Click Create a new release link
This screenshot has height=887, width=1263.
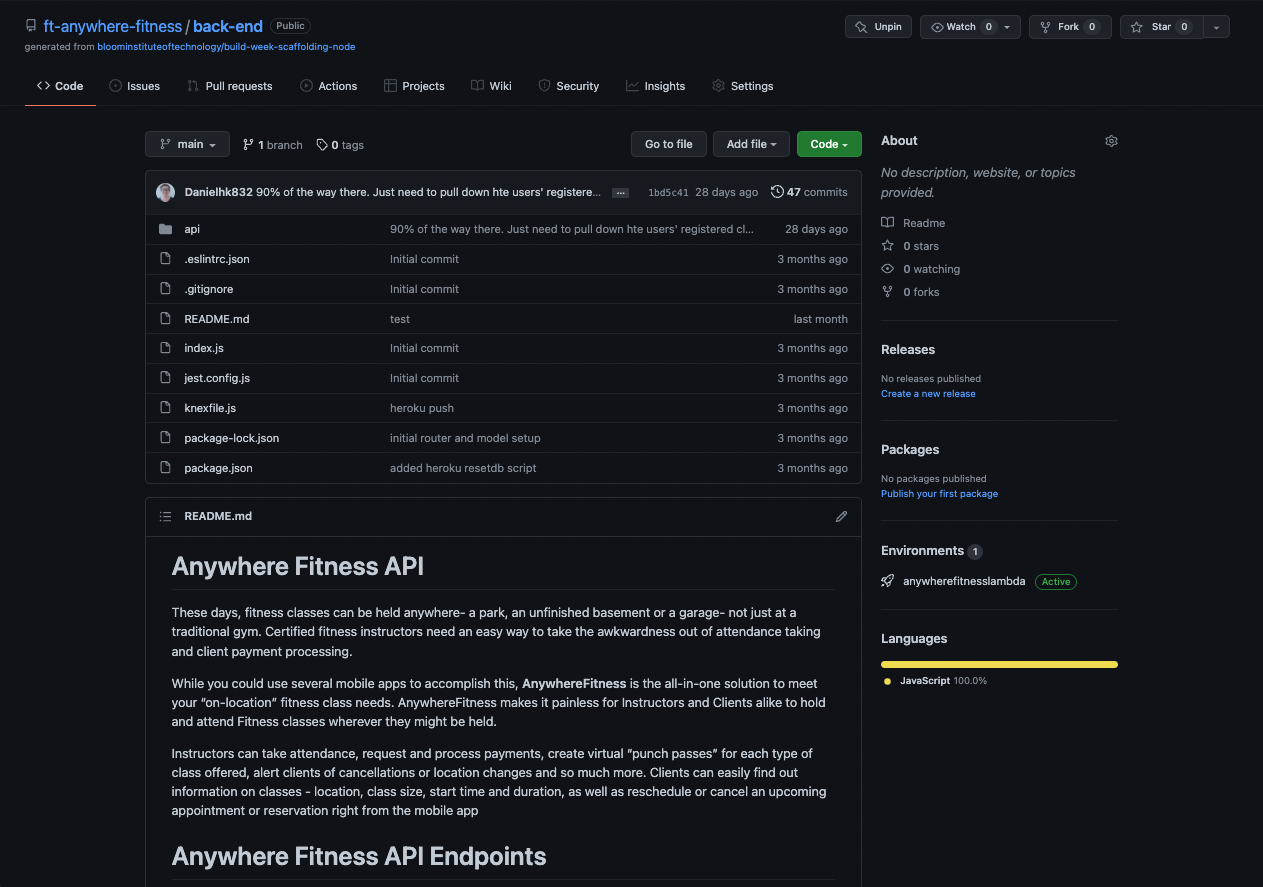pos(928,394)
